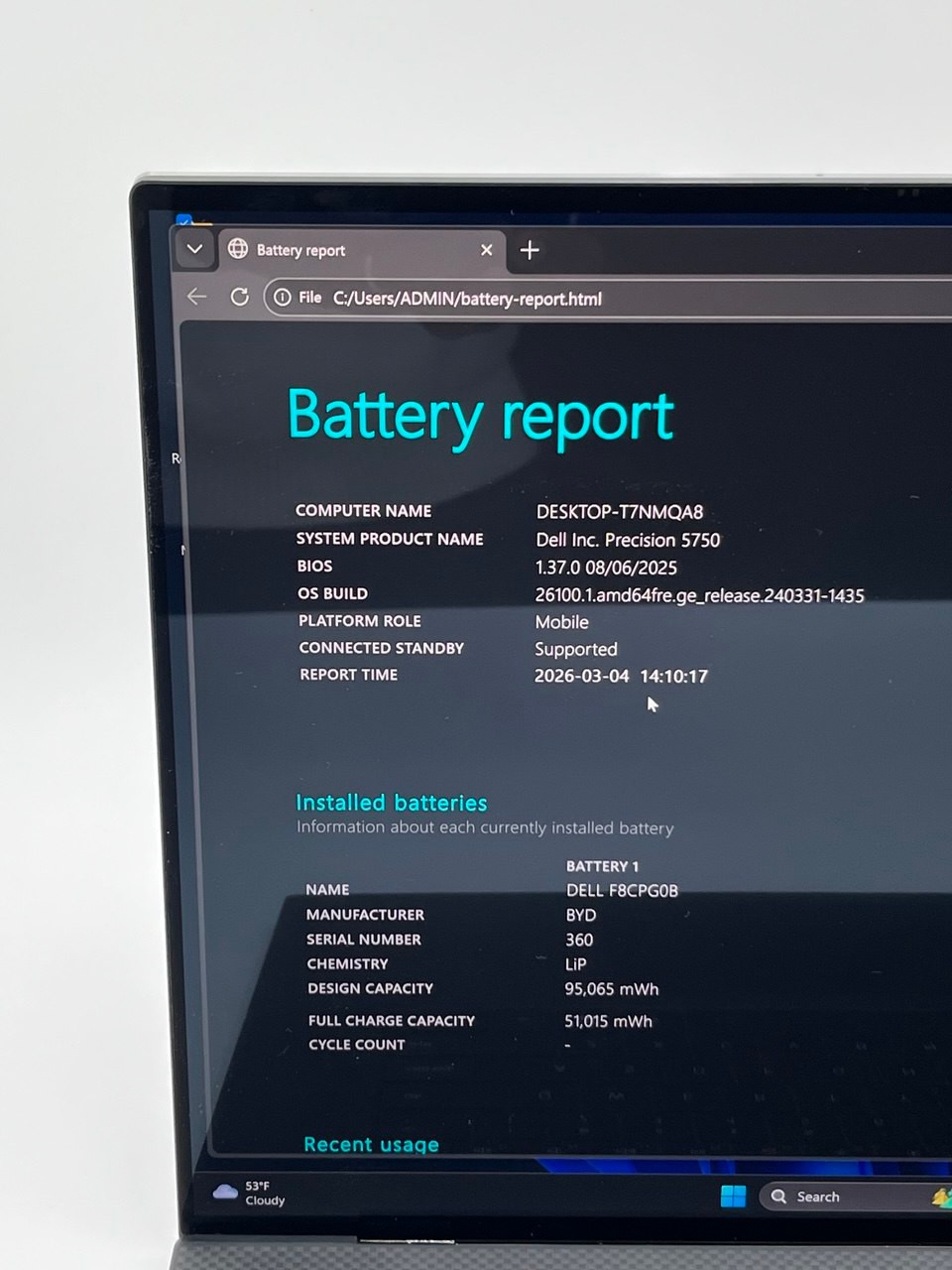This screenshot has width=952, height=1270.
Task: Select the CONNECTED STANDBY label
Action: point(382,648)
